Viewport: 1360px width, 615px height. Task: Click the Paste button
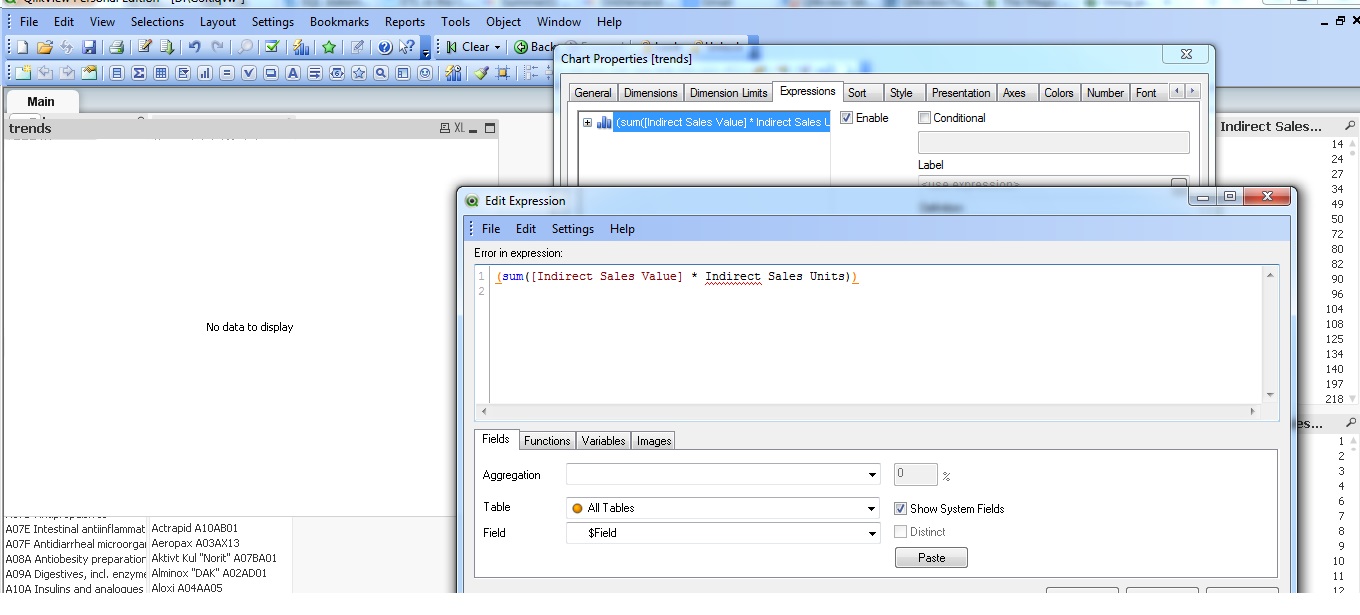pos(931,558)
